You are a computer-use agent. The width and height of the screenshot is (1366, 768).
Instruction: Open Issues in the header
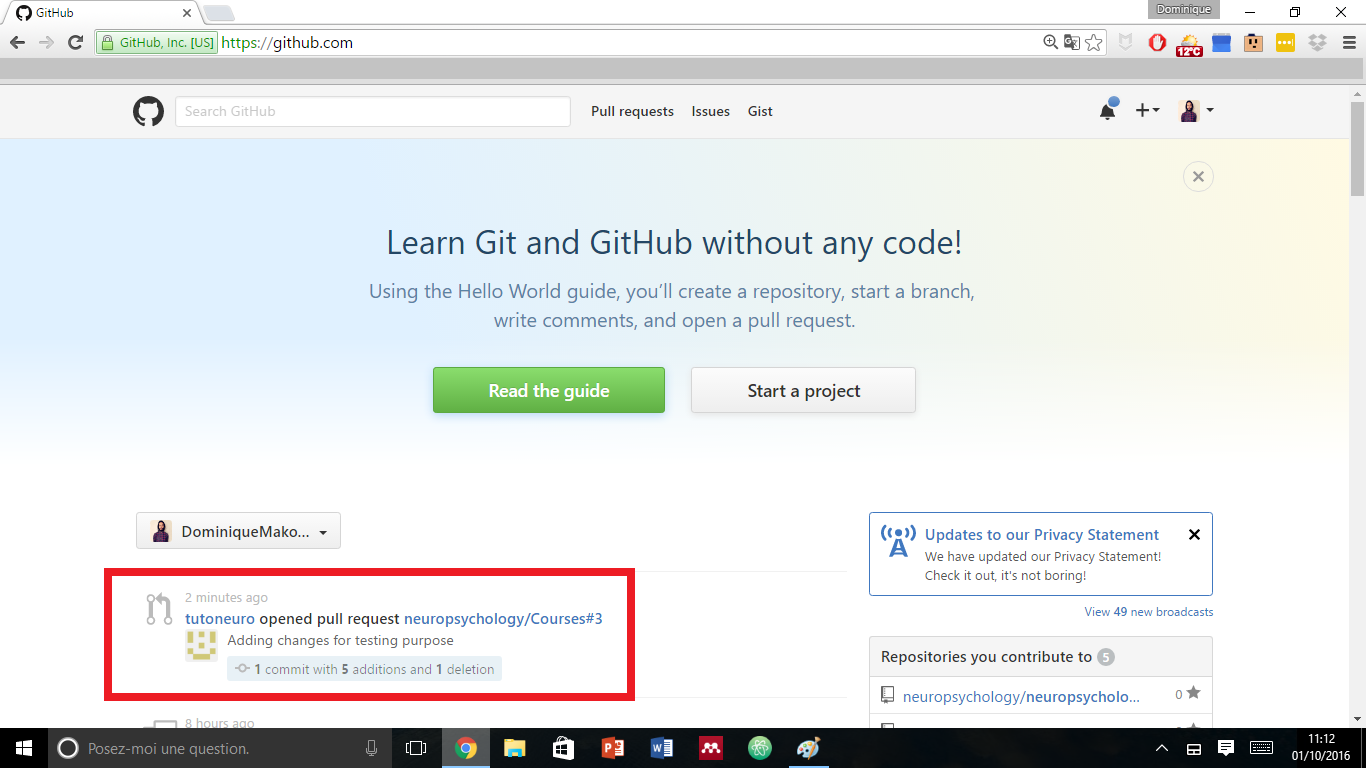(x=711, y=111)
